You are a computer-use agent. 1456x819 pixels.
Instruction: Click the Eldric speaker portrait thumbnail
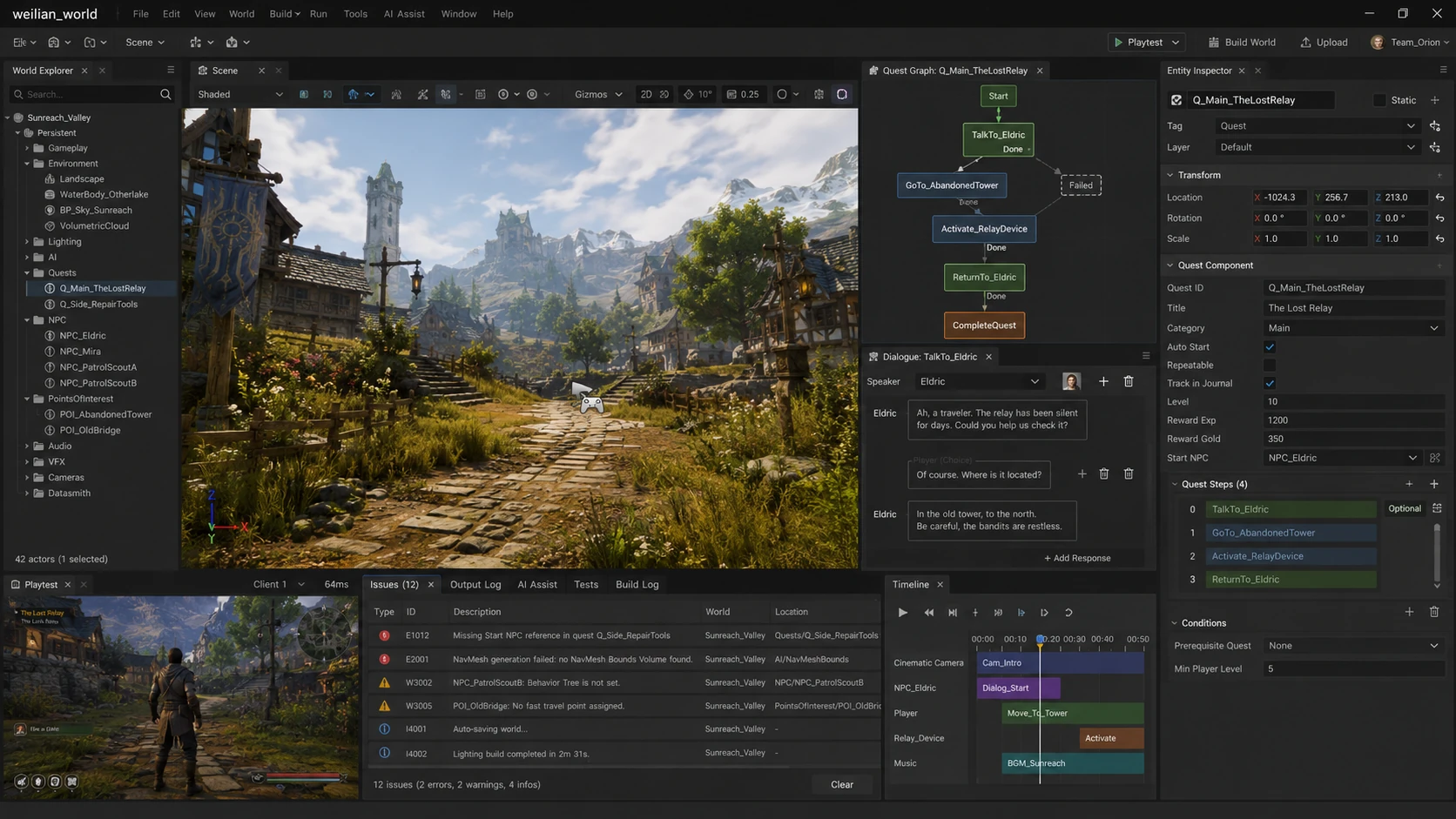coord(1071,381)
